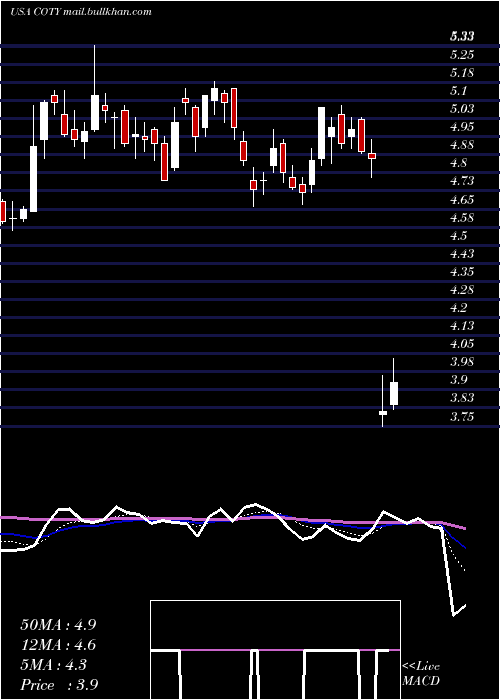Select the 3.9 price axis label

point(458,380)
